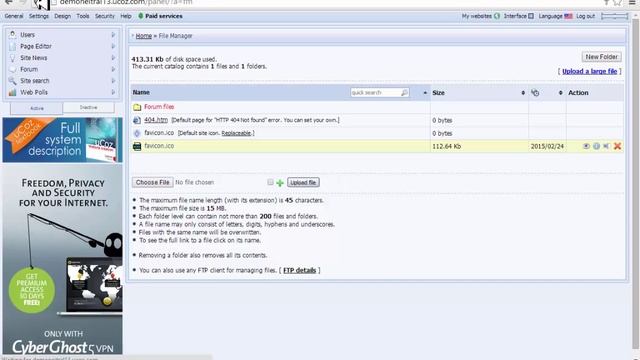Click the quick search magnifier icon
Image resolution: width=640 pixels, height=360 pixels.
click(x=404, y=93)
